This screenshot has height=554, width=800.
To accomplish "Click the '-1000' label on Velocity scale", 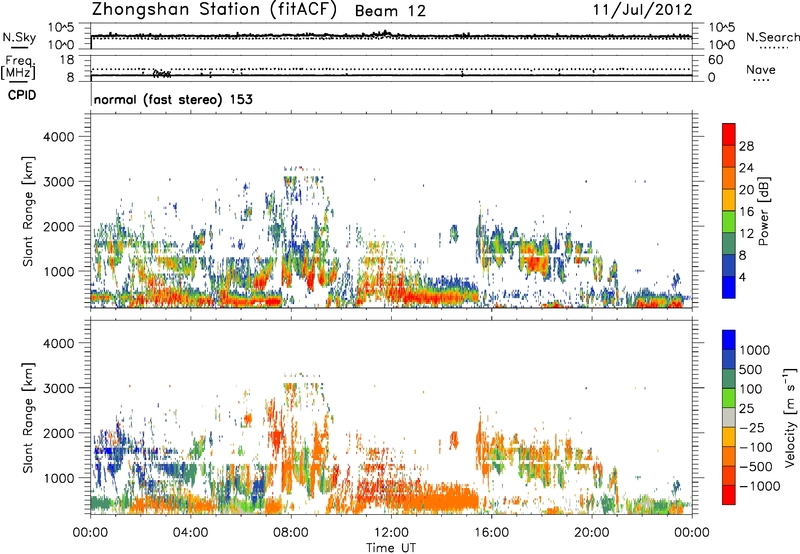I will point(759,486).
